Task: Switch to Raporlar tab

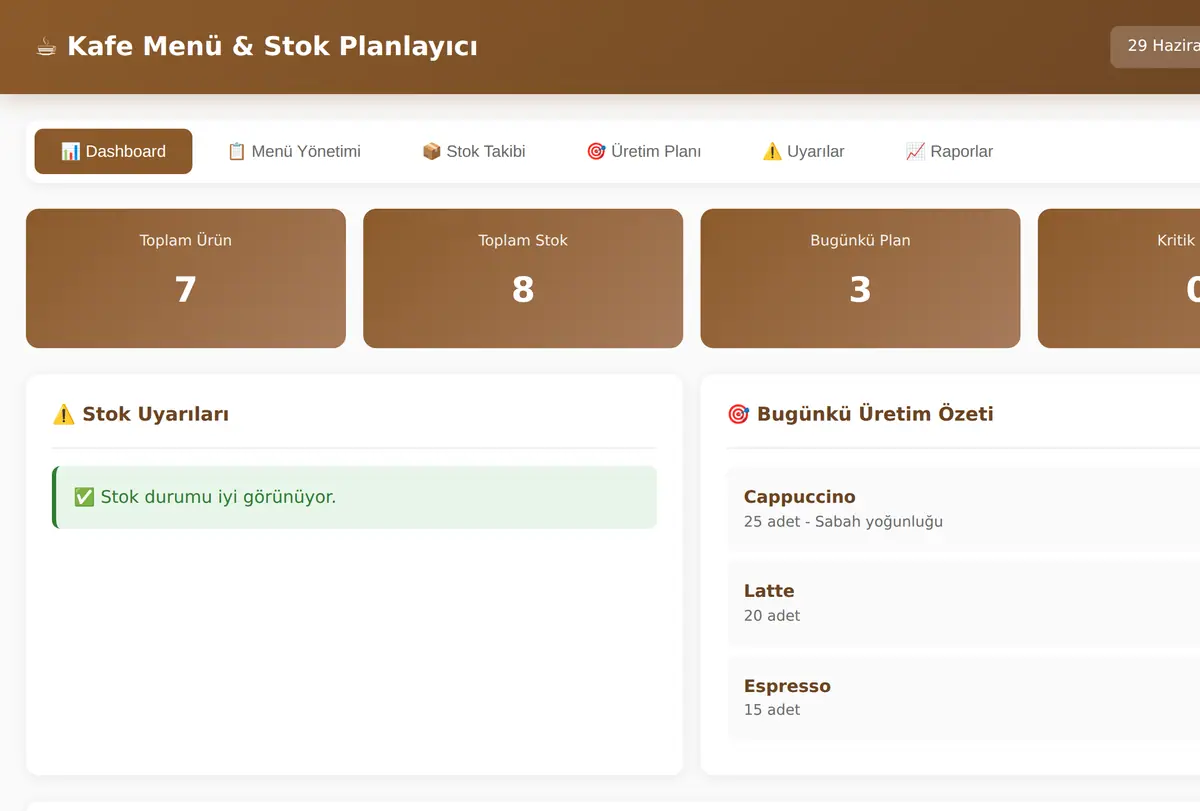Action: coord(949,151)
